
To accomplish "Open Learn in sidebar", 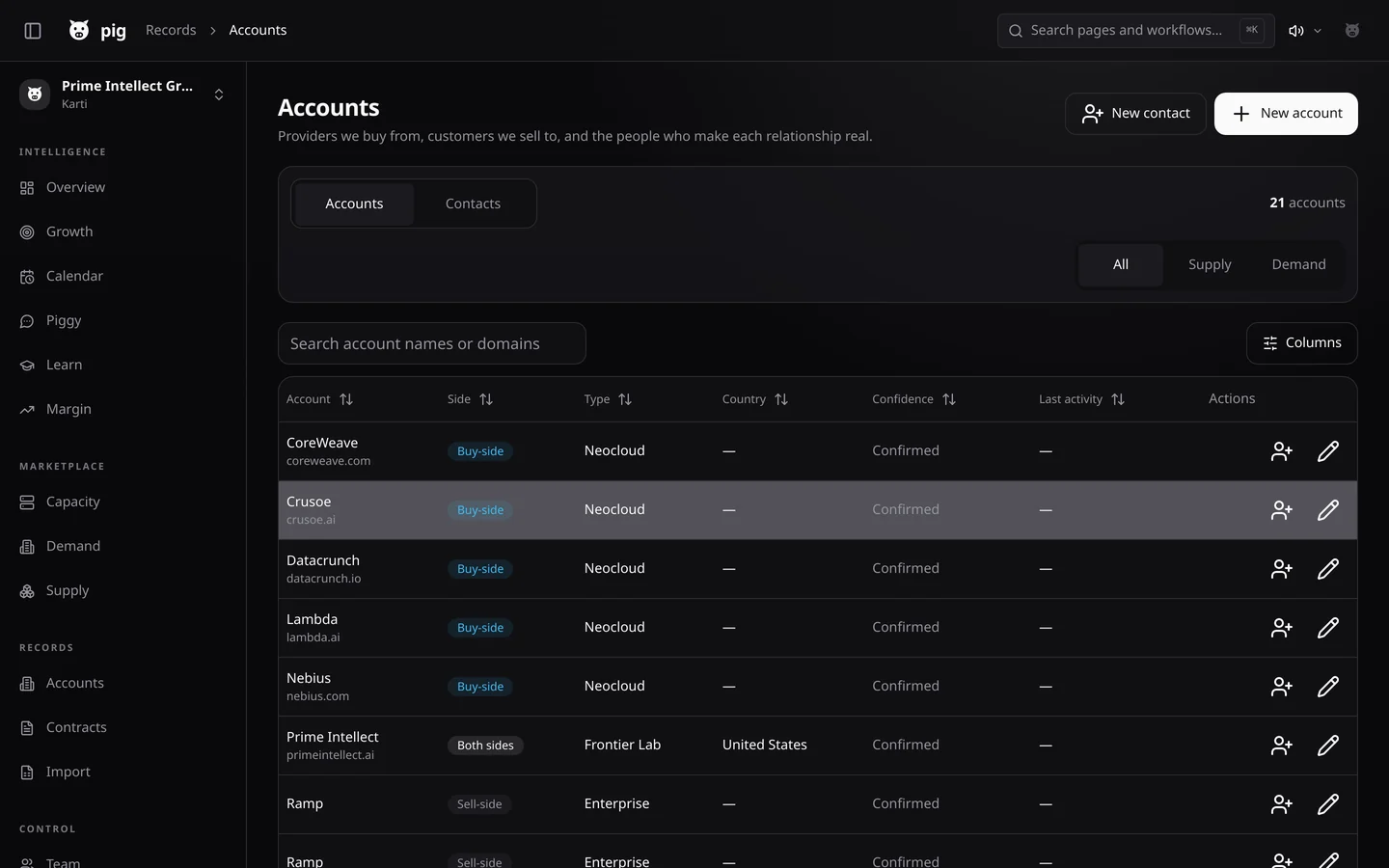I will click(123, 366).
